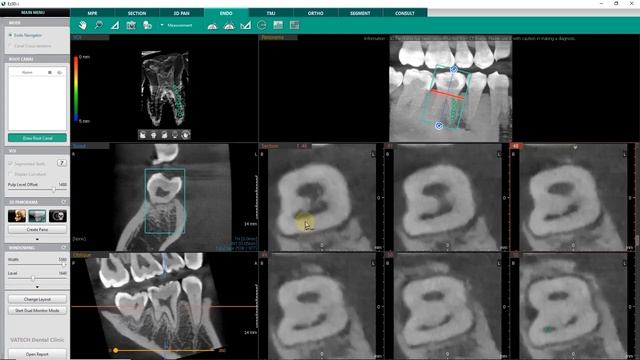
Task: Select the Zoom magnifier tool
Action: point(99,25)
